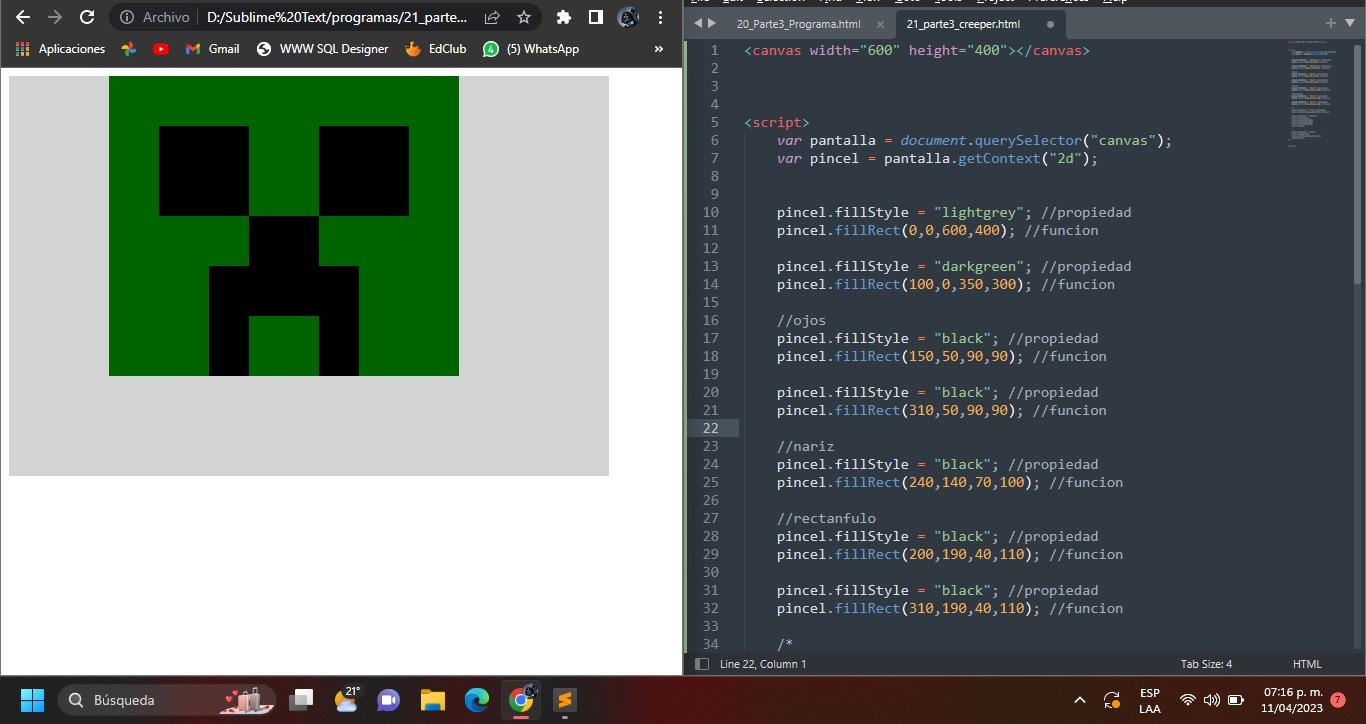Open Wi-Fi network tray icon
The width and height of the screenshot is (1366, 724).
pyautogui.click(x=1187, y=700)
